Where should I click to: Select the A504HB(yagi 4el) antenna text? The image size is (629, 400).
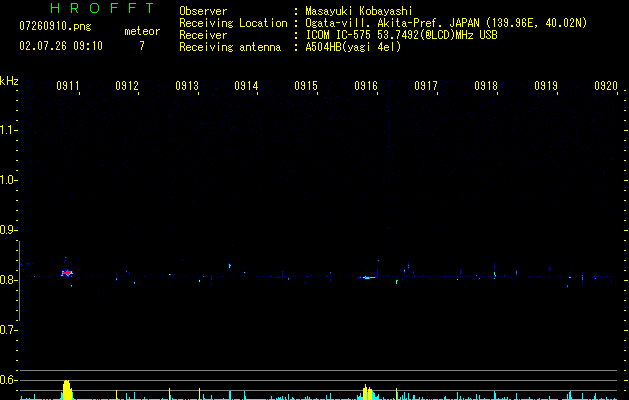(x=353, y=47)
